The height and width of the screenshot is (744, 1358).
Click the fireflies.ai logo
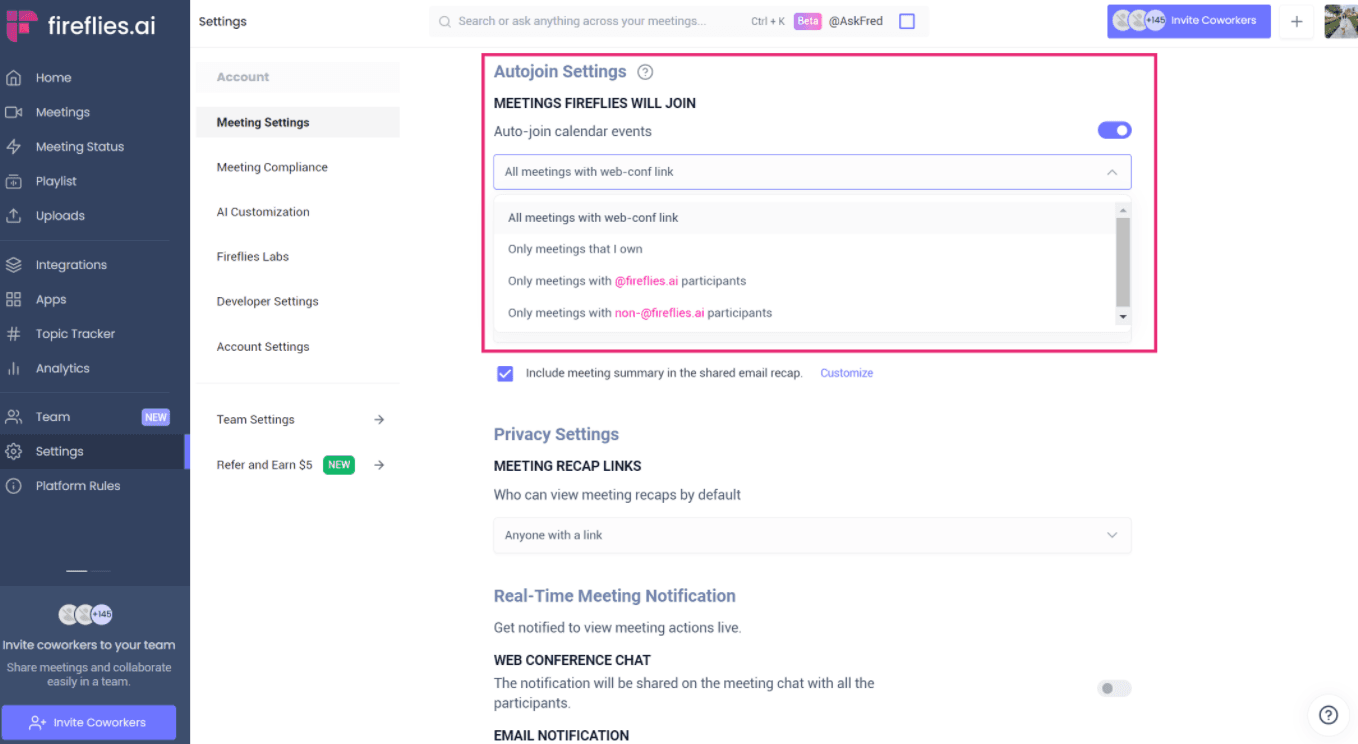pos(82,25)
